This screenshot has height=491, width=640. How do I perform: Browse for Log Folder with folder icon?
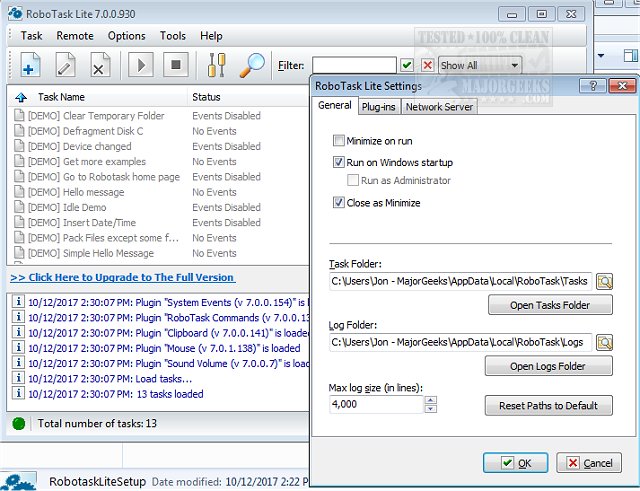pos(604,342)
